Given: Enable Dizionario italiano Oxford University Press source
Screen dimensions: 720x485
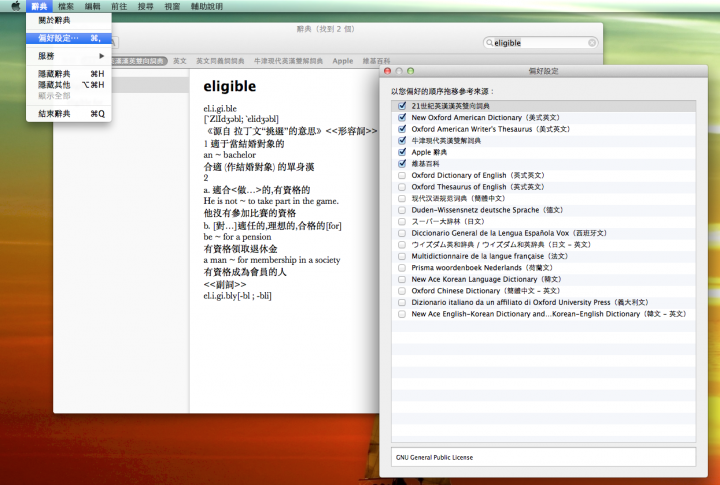Looking at the screenshot, I should coord(402,302).
